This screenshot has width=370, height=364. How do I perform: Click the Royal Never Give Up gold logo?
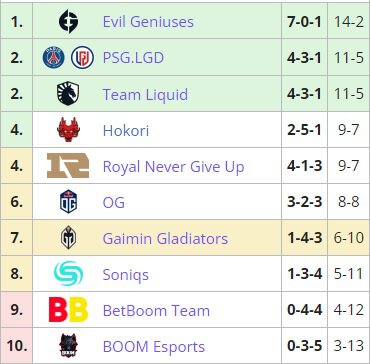[x=68, y=166]
